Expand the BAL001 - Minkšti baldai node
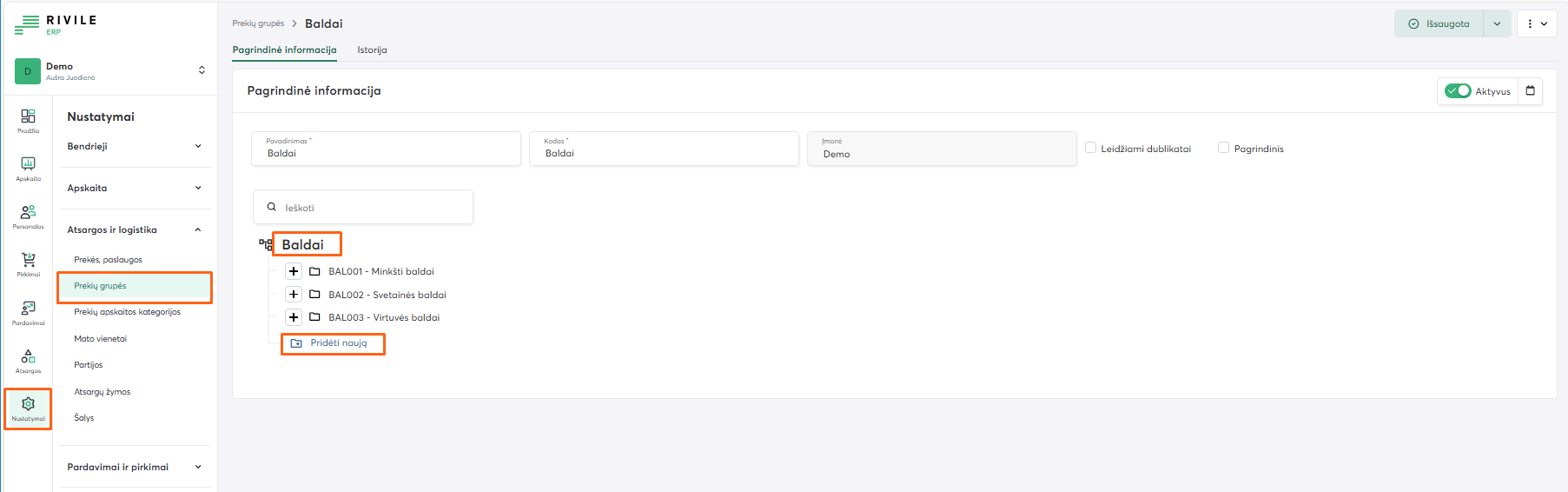 pyautogui.click(x=294, y=271)
